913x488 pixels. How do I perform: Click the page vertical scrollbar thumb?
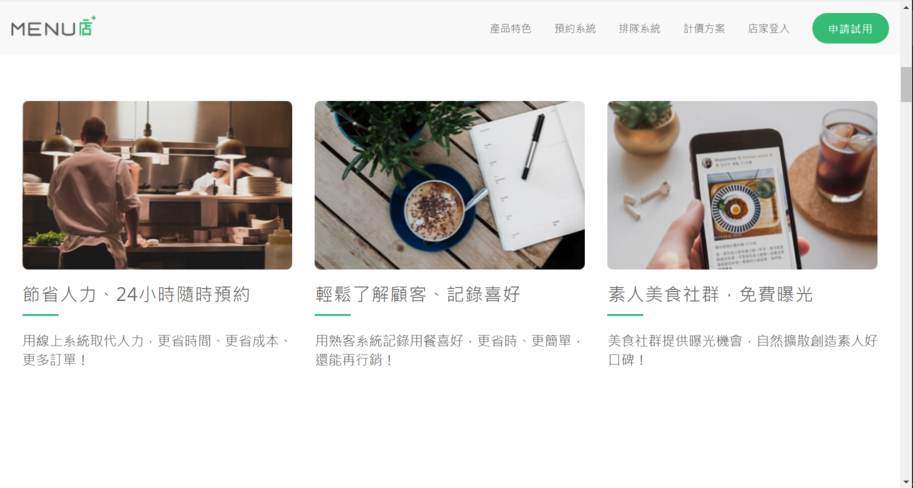[x=906, y=84]
